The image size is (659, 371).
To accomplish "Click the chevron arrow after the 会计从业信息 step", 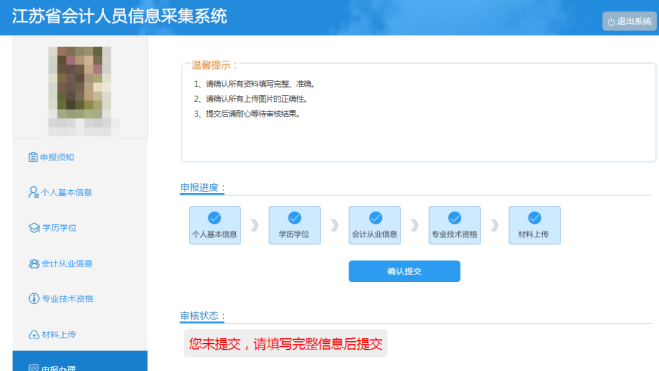I will (415, 225).
